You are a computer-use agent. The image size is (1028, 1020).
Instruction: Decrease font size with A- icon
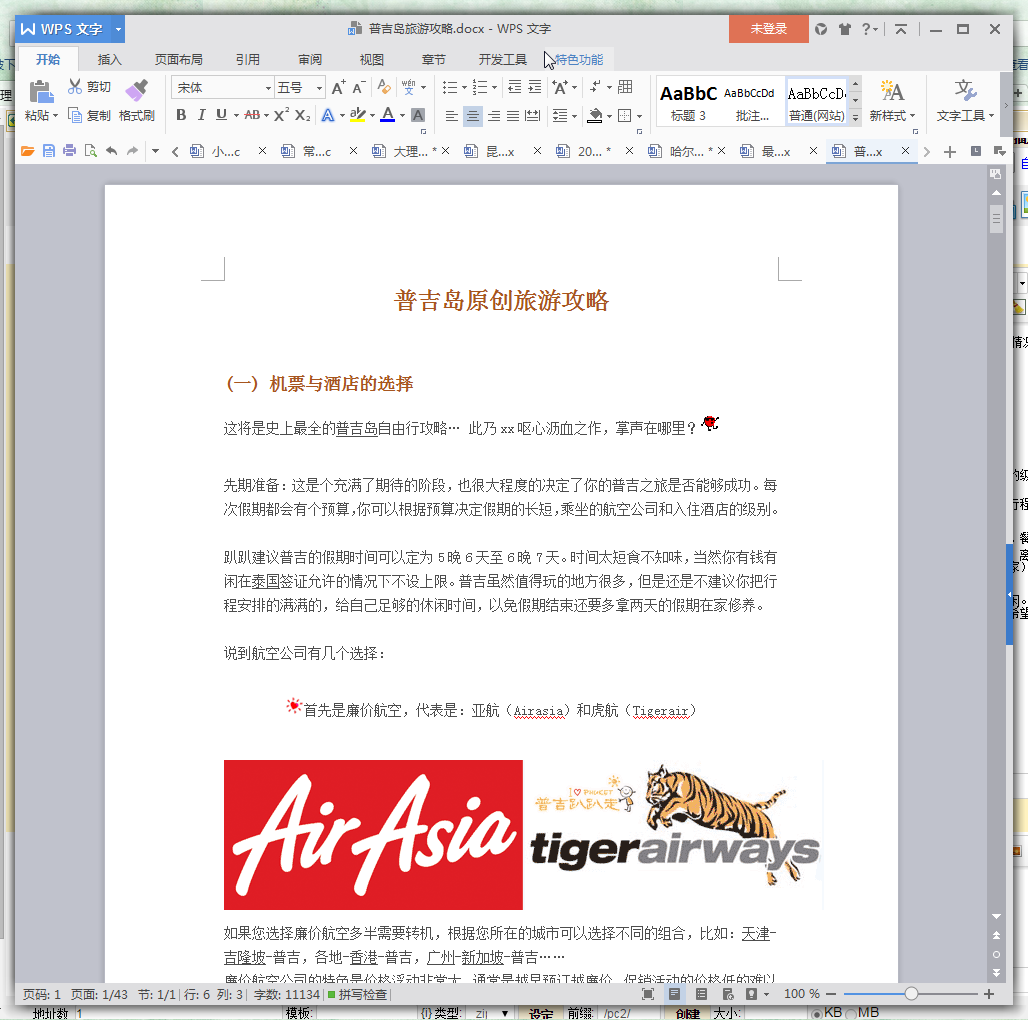[359, 87]
